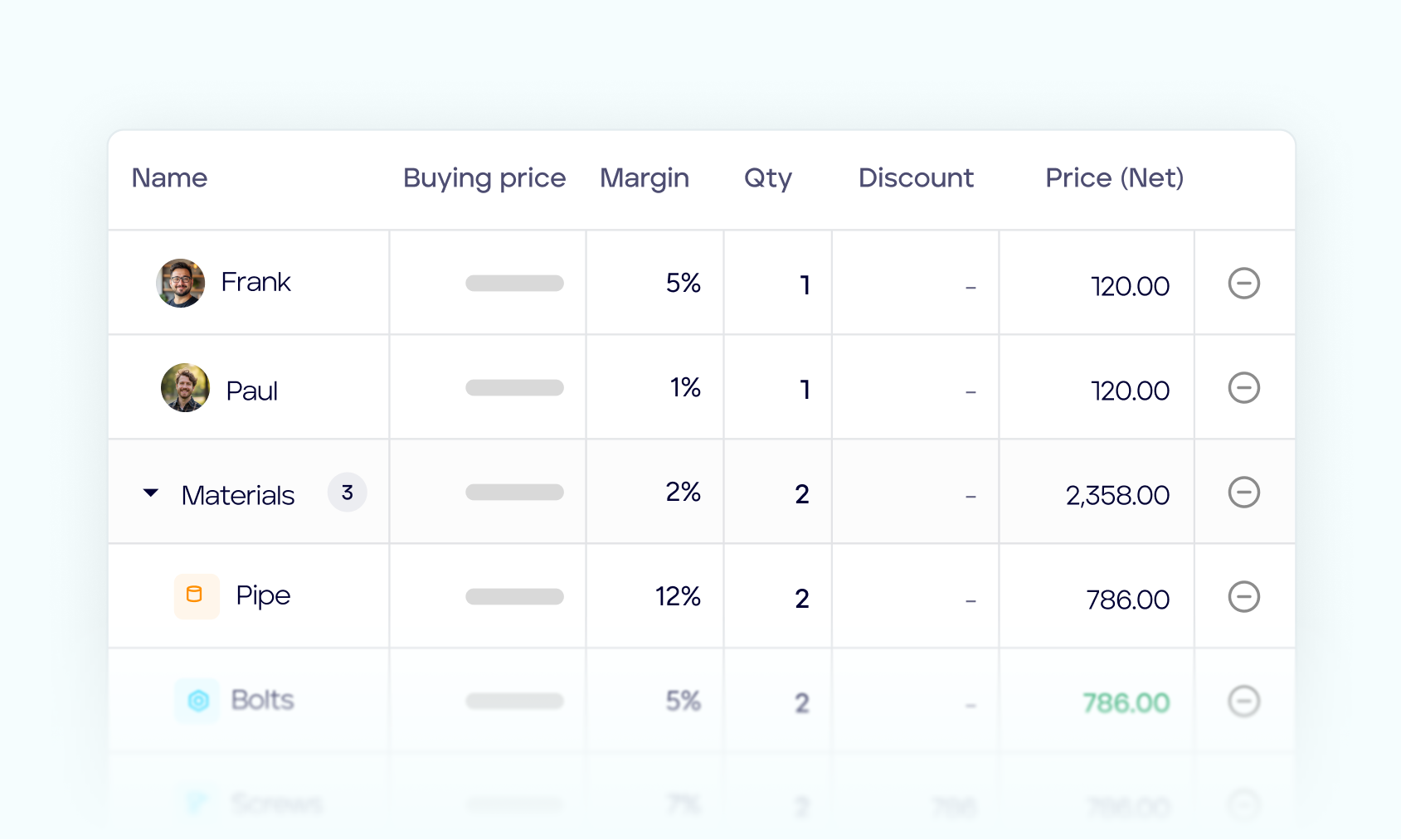The height and width of the screenshot is (840, 1401).
Task: Select the Frank name cell
Action: [255, 283]
